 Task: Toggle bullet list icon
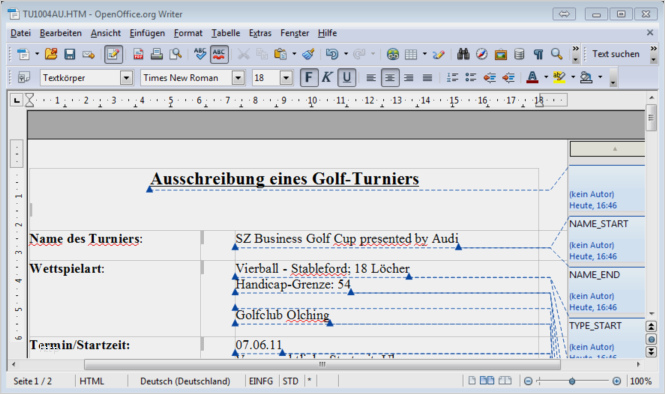[x=471, y=78]
